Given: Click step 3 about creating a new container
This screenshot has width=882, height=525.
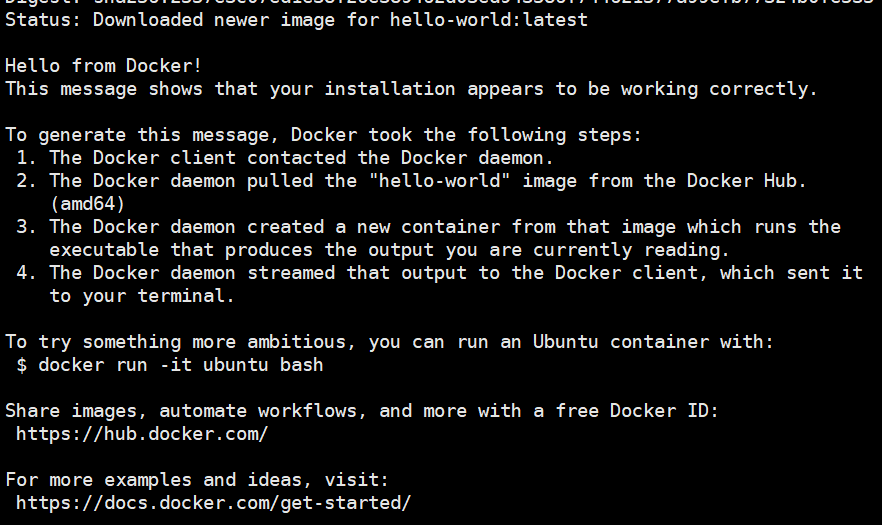Looking at the screenshot, I should click(430, 227).
